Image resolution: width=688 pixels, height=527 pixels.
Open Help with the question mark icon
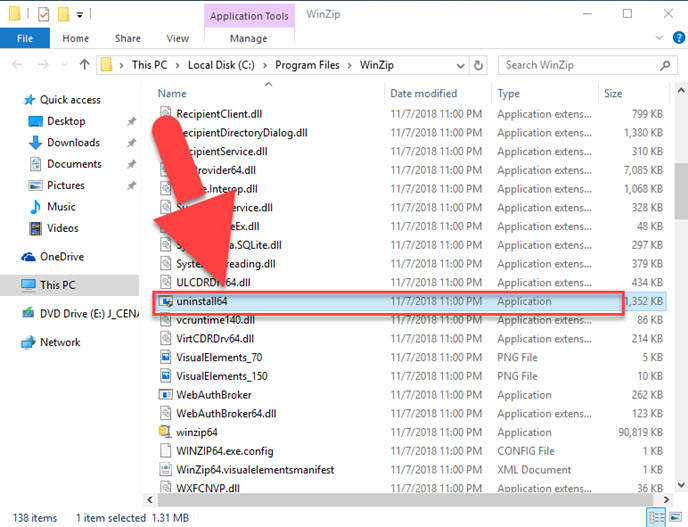pyautogui.click(x=679, y=38)
